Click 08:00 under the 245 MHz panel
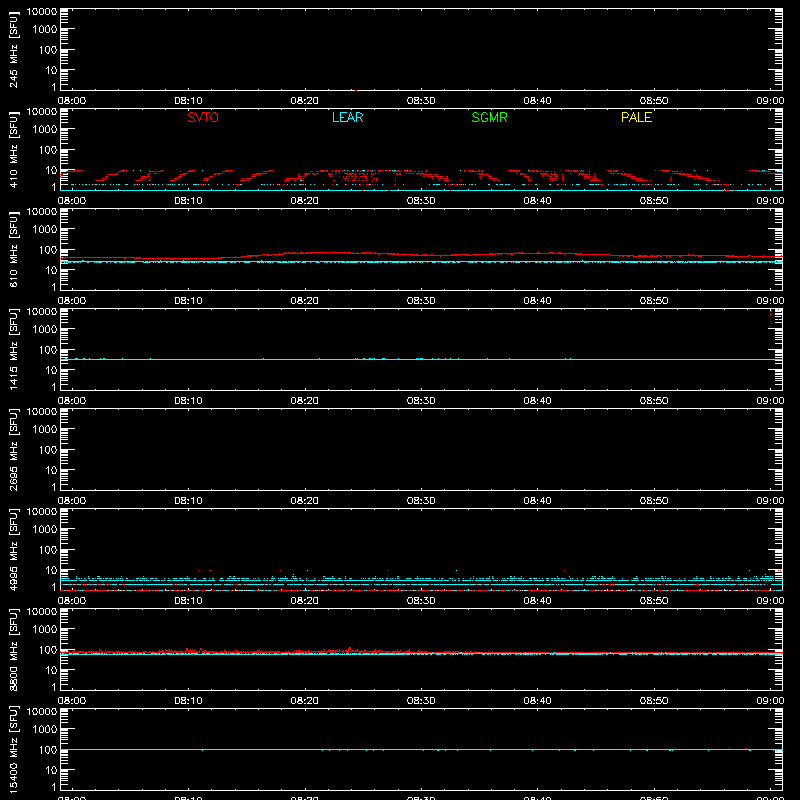This screenshot has width=800, height=800. coord(72,101)
